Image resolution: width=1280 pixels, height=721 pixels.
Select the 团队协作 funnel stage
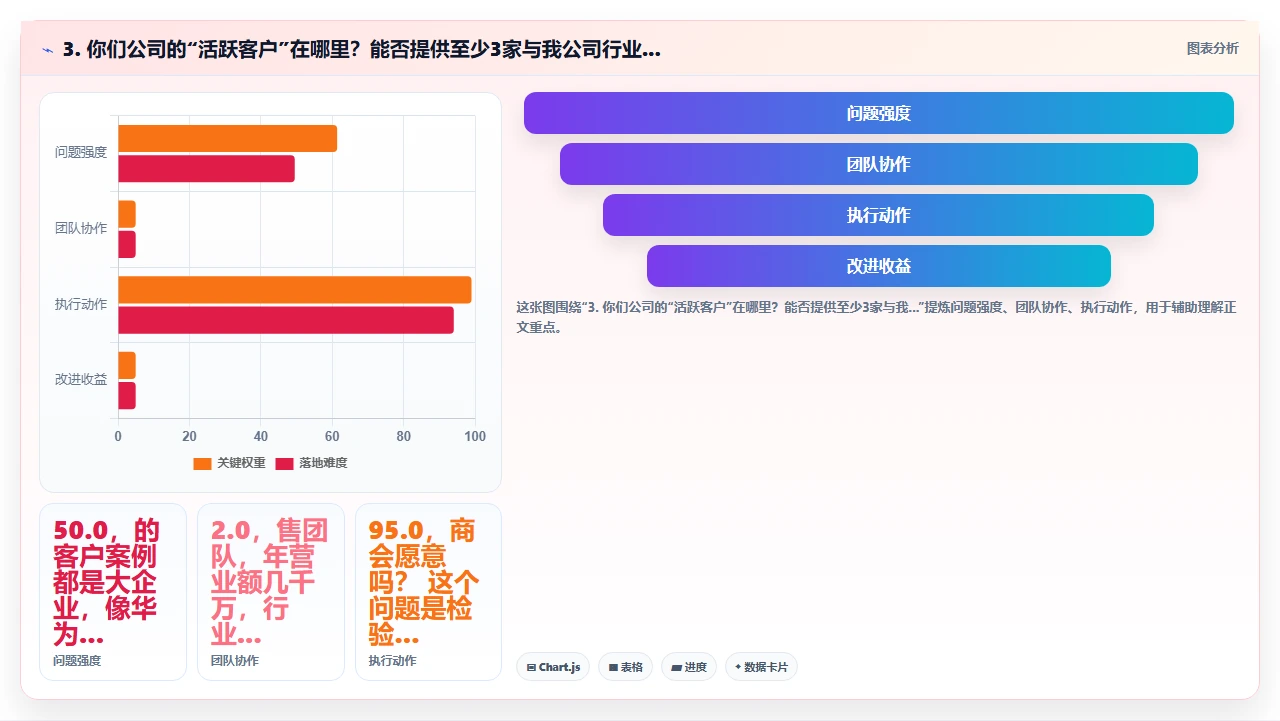click(879, 164)
